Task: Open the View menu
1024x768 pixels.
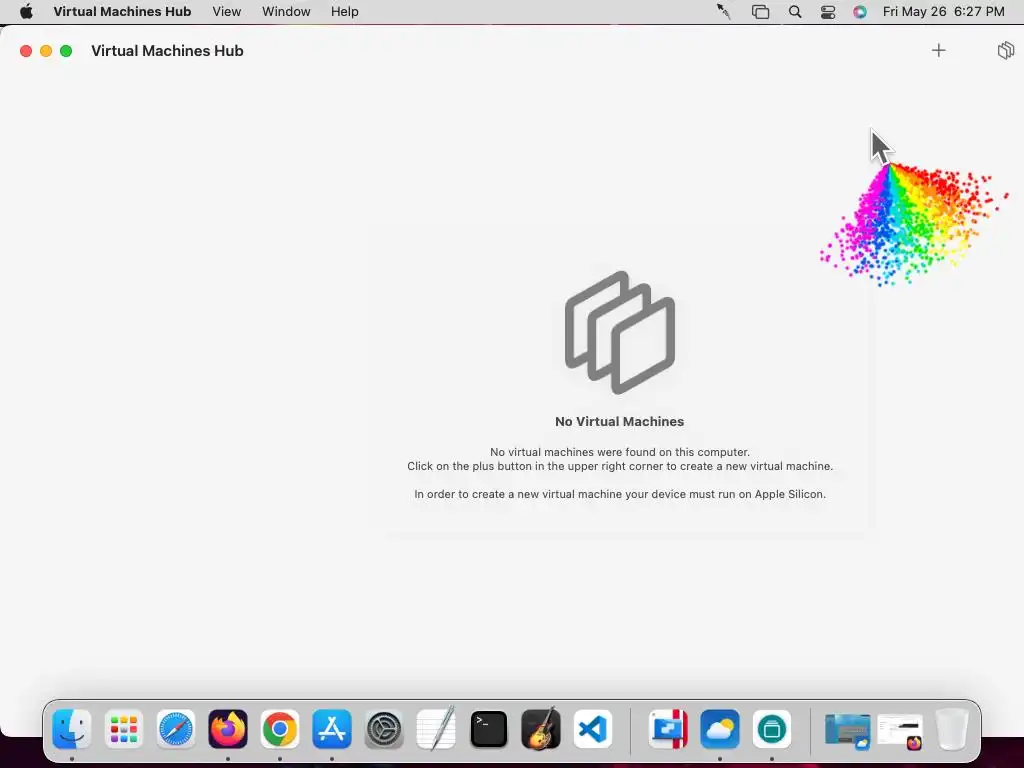Action: coord(227,12)
